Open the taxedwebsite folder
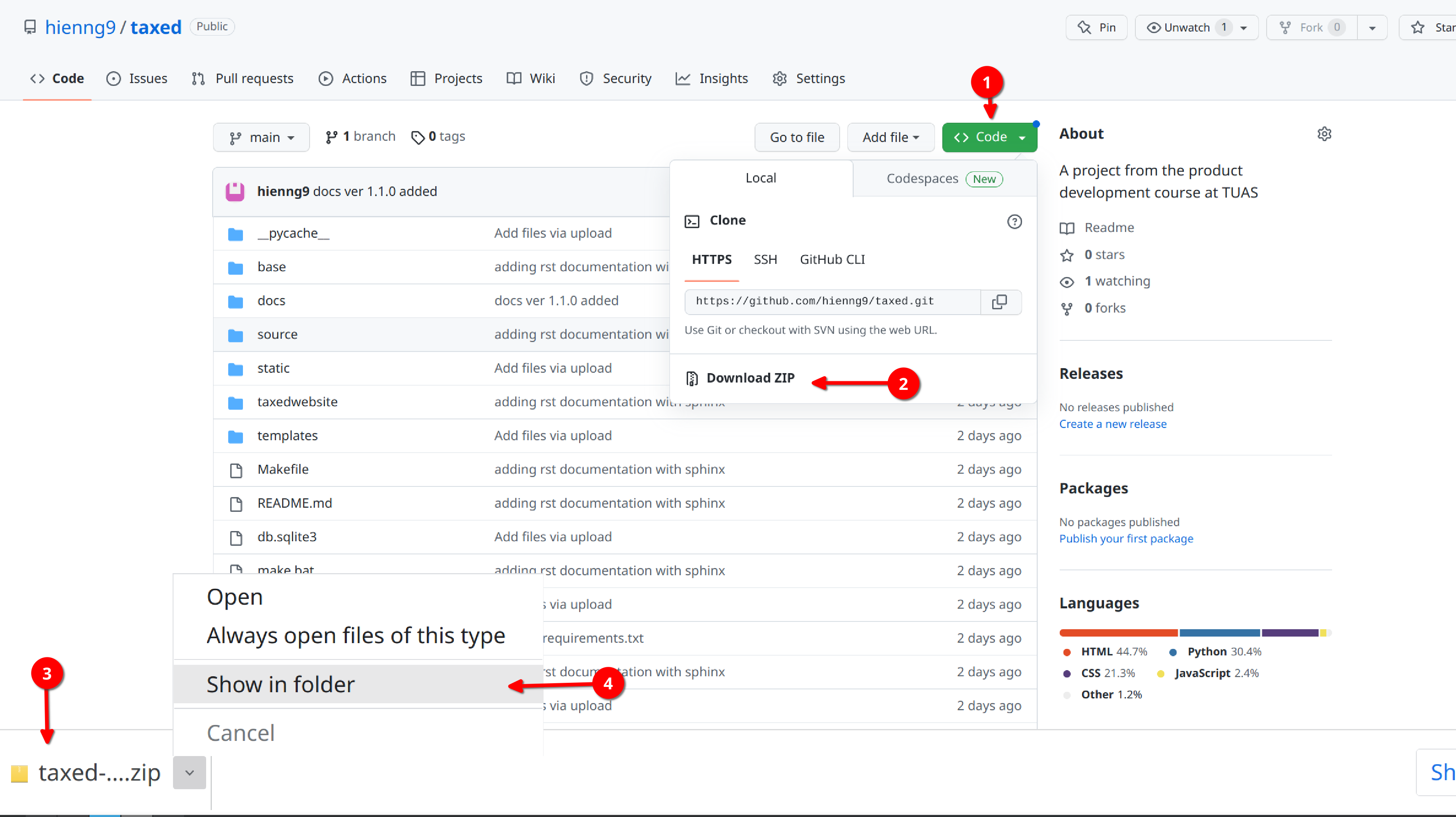The height and width of the screenshot is (817, 1456). click(298, 402)
